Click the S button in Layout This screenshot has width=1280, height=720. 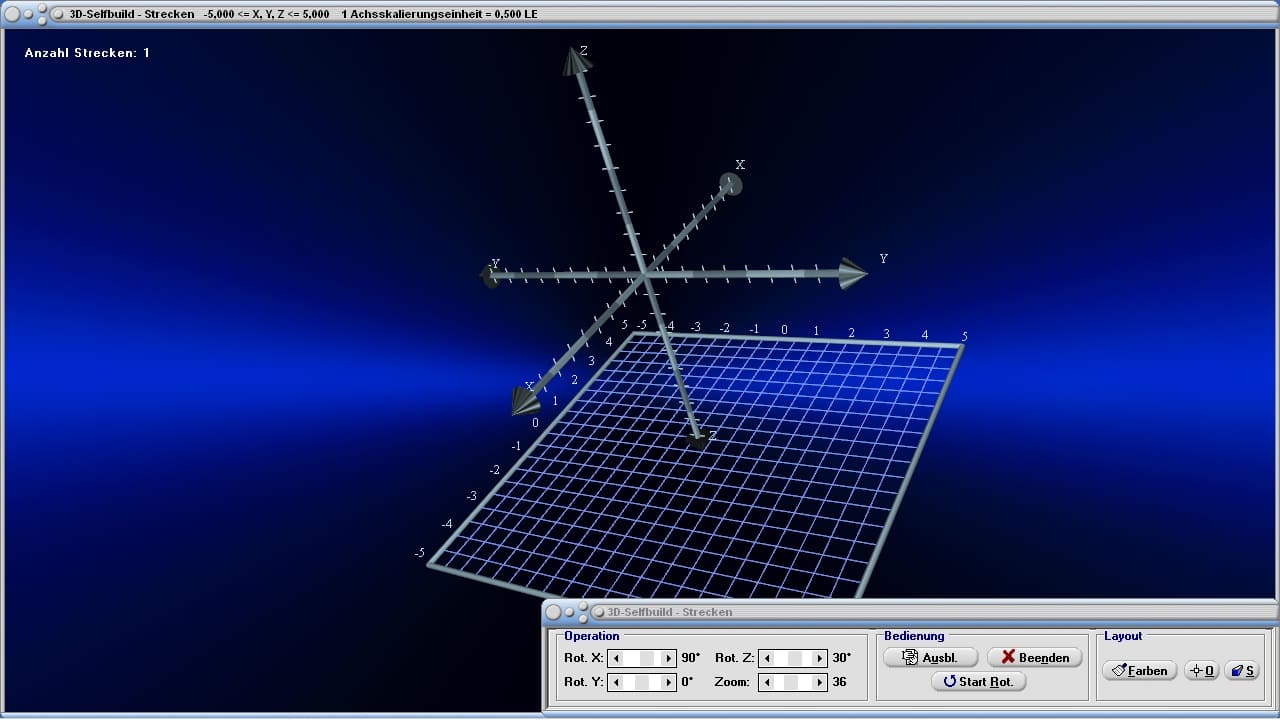pyautogui.click(x=1242, y=670)
